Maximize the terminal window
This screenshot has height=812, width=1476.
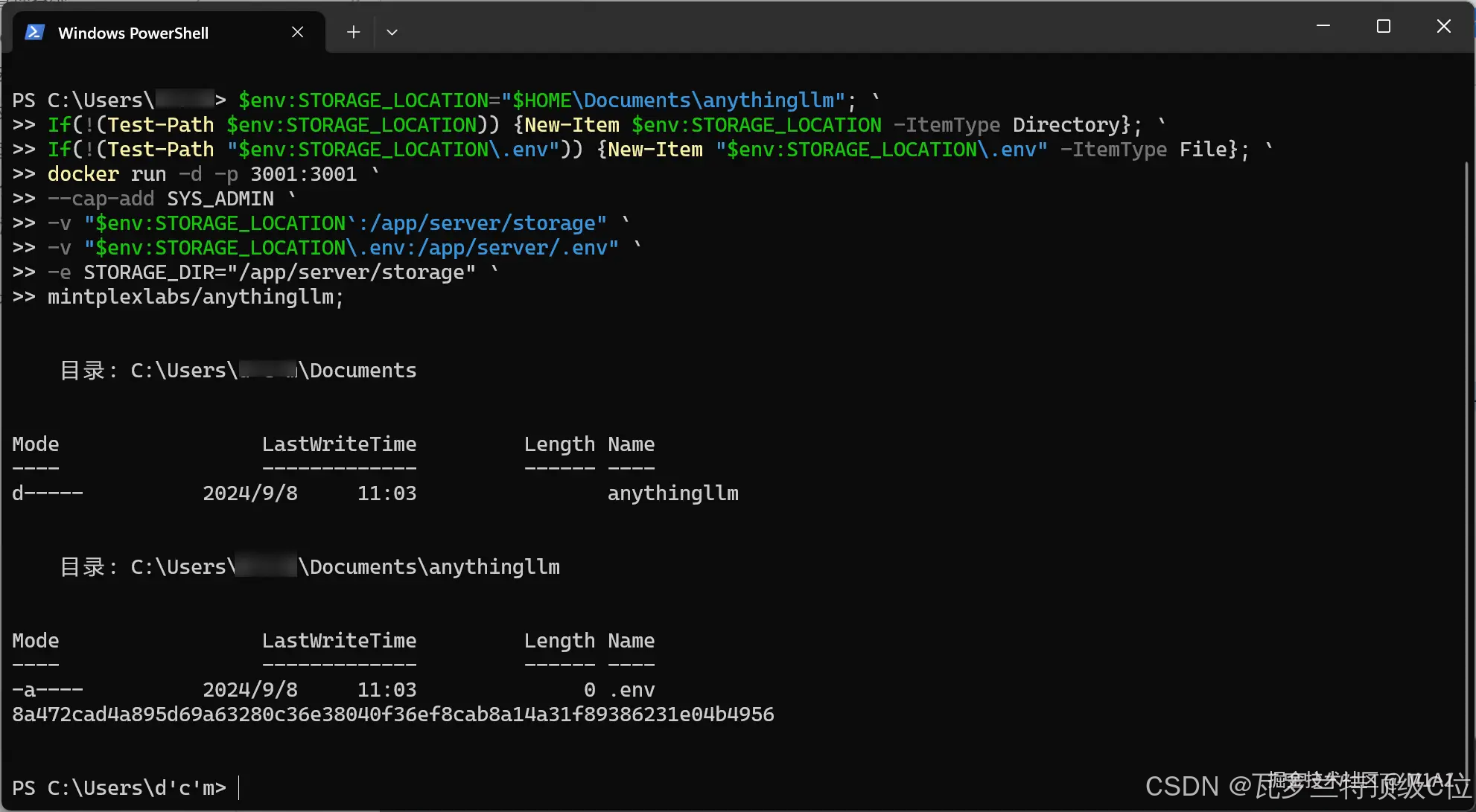point(1384,26)
